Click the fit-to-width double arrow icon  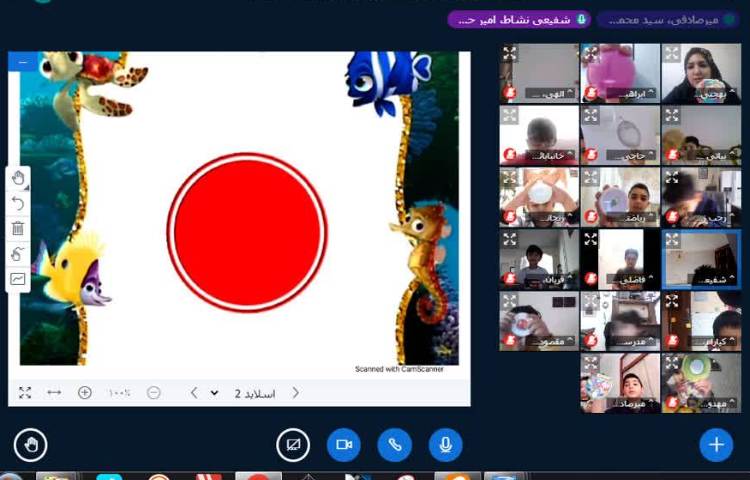pyautogui.click(x=54, y=393)
